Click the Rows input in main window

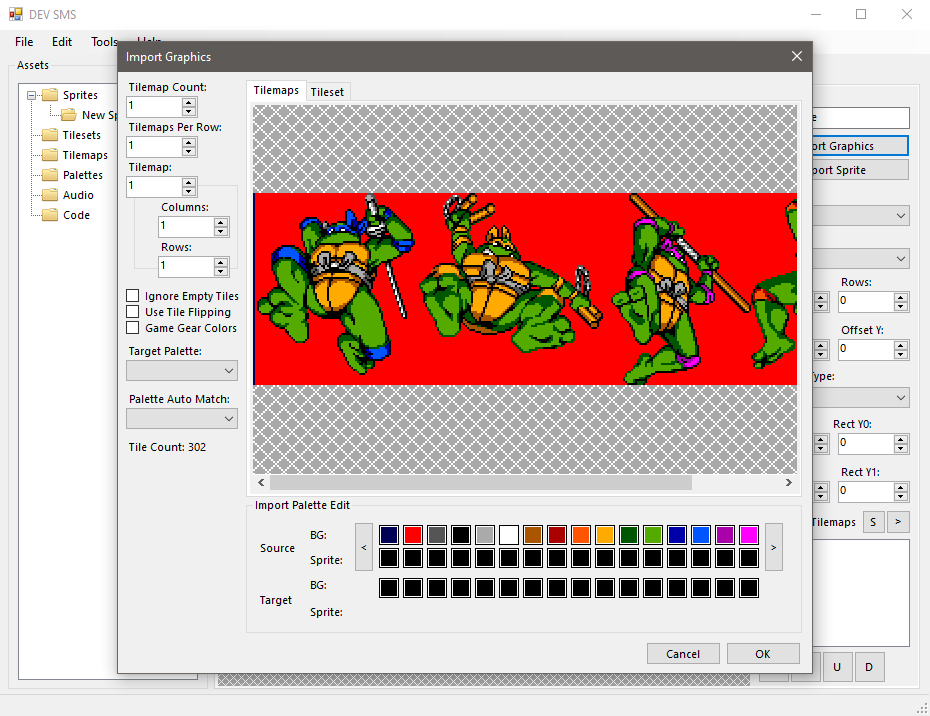[x=866, y=301]
